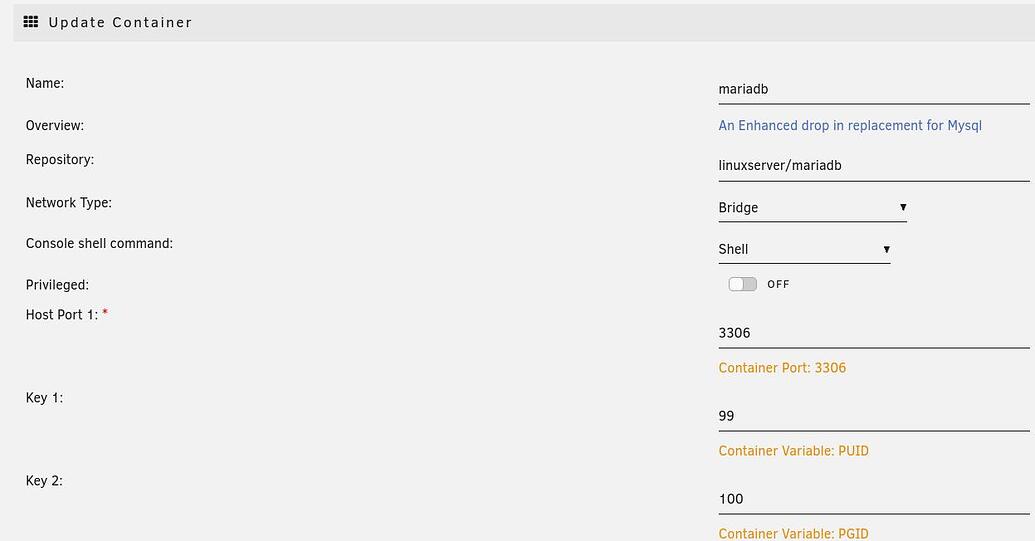The image size is (1035, 541).
Task: Click the Repository label
Action: point(60,160)
